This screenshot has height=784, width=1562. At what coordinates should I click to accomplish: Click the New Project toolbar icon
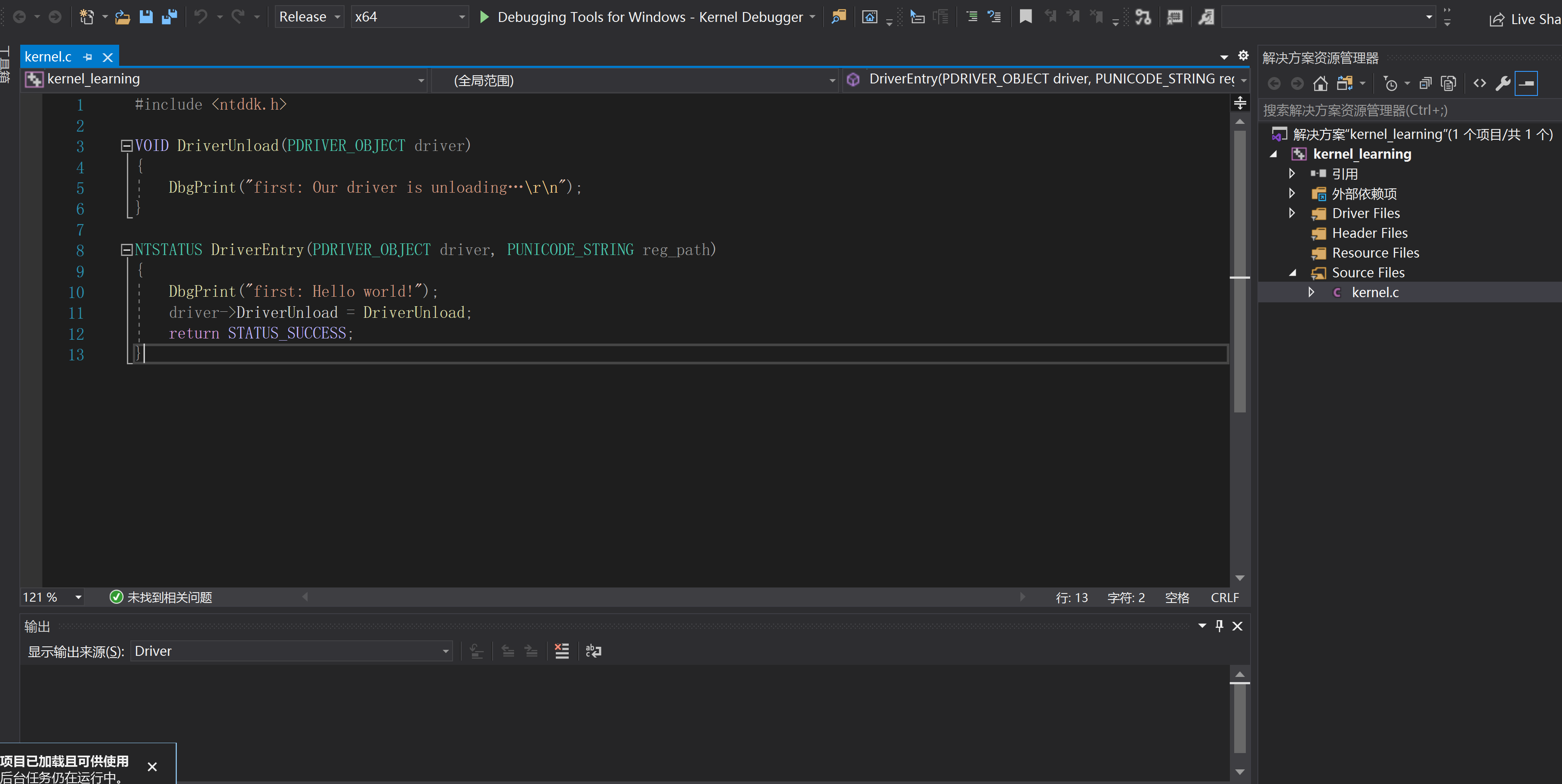87,17
